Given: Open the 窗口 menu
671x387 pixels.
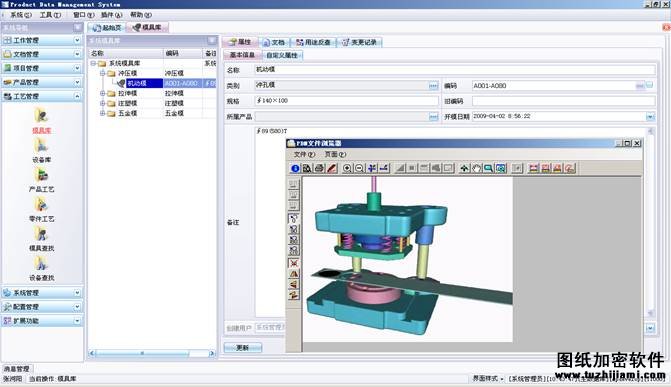Looking at the screenshot, I should (x=83, y=15).
